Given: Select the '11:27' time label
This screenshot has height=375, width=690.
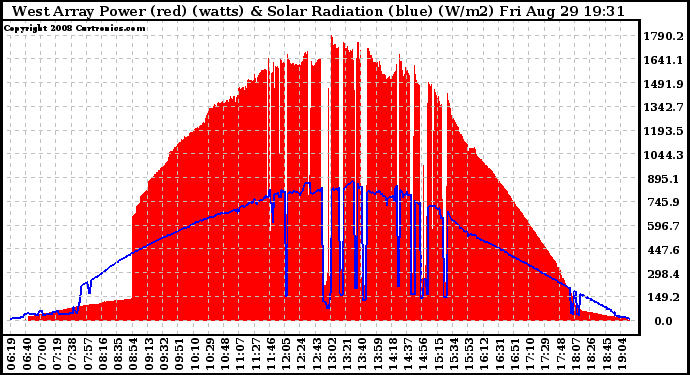Looking at the screenshot, I should [x=255, y=354].
